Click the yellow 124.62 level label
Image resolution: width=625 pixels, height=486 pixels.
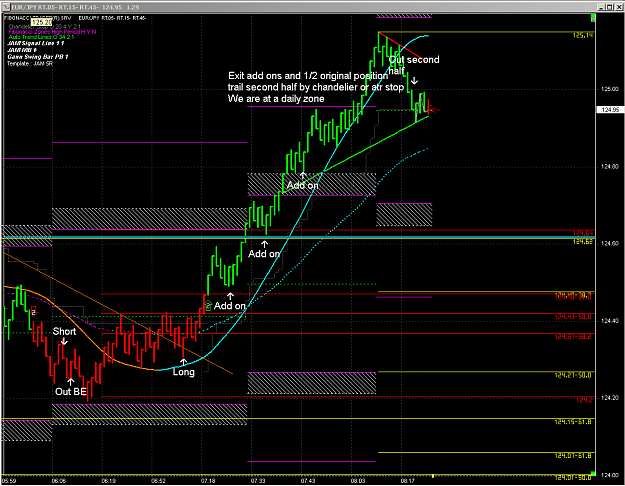coord(583,242)
